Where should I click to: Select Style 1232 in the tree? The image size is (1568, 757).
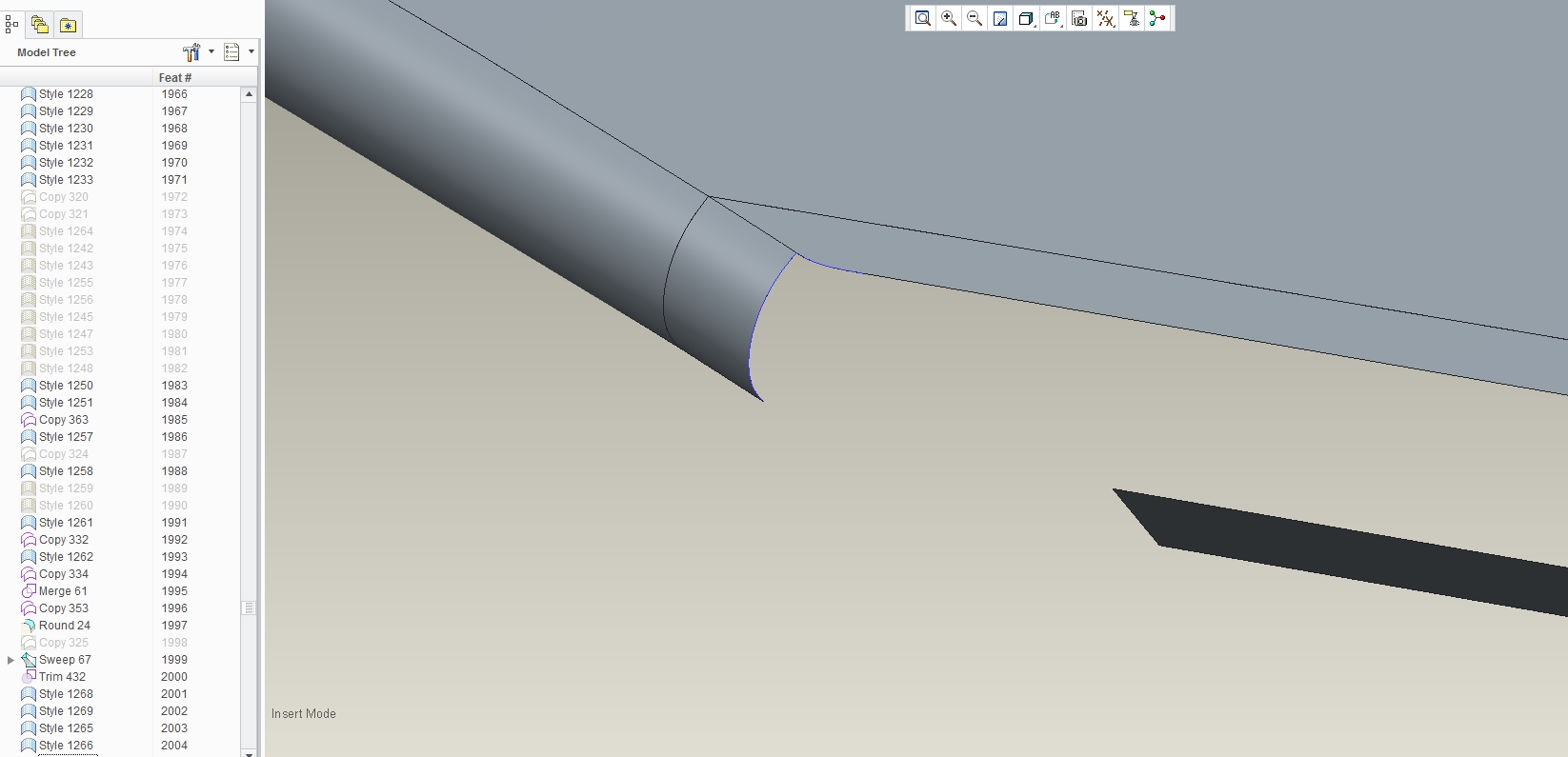tap(66, 163)
